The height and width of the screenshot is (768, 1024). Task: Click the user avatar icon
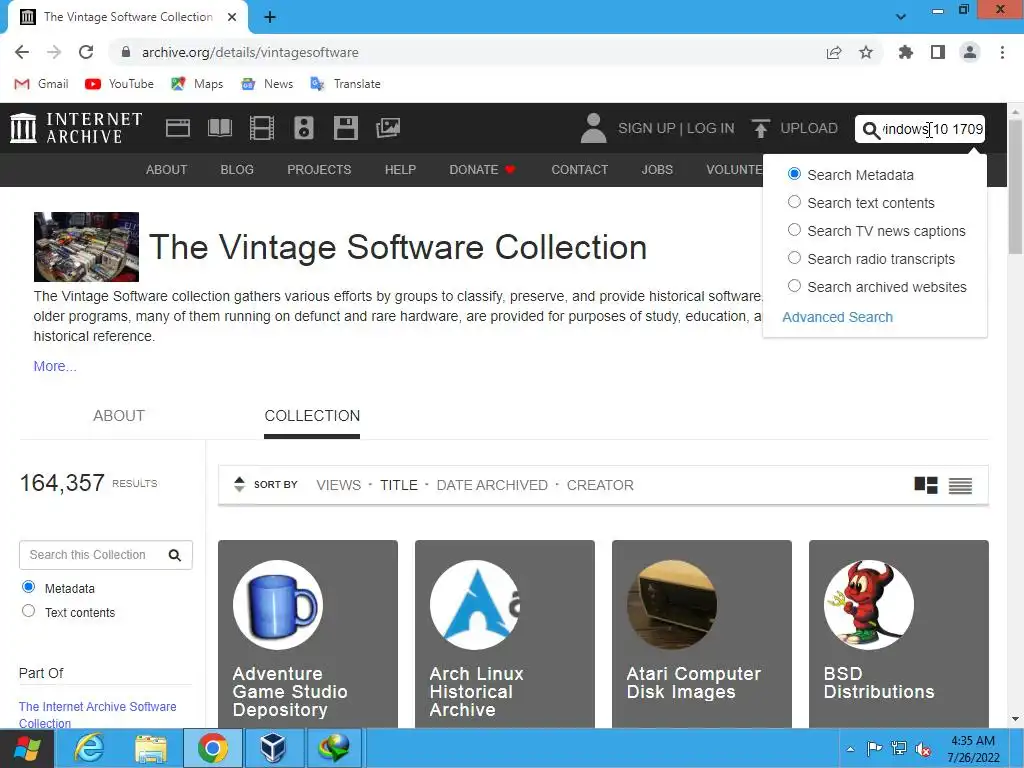coord(593,128)
